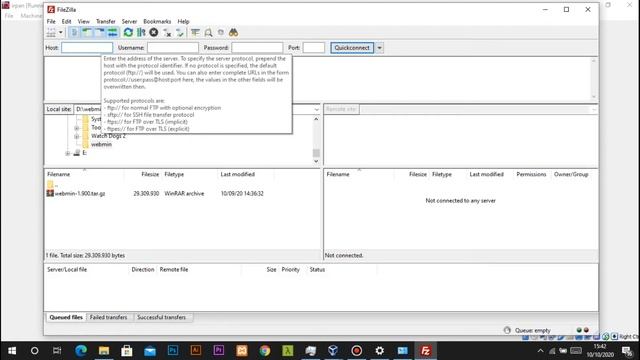640x360 pixels.
Task: Sort local files by Last modified column
Action: click(x=238, y=174)
